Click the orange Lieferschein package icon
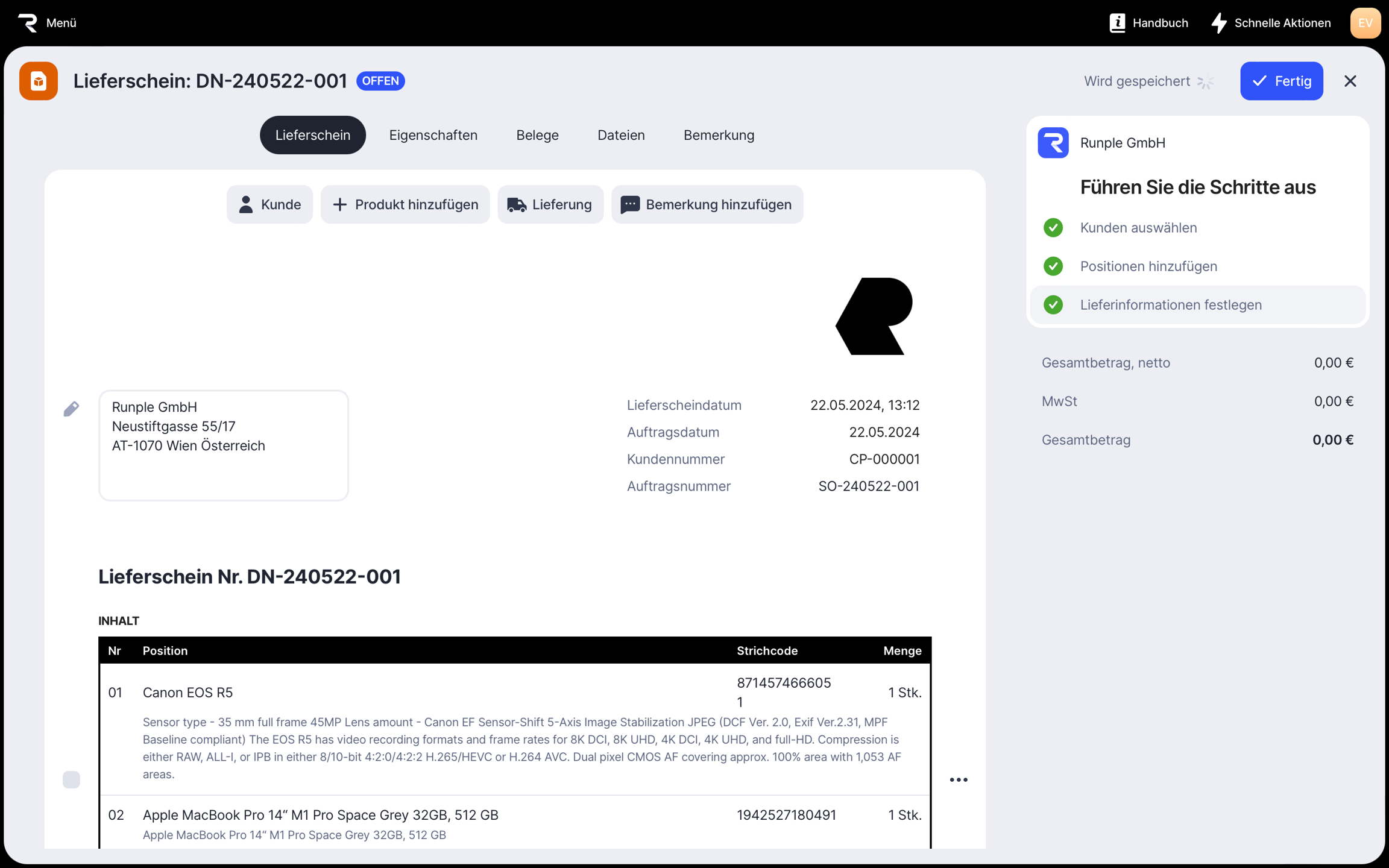This screenshot has height=868, width=1389. 39,81
